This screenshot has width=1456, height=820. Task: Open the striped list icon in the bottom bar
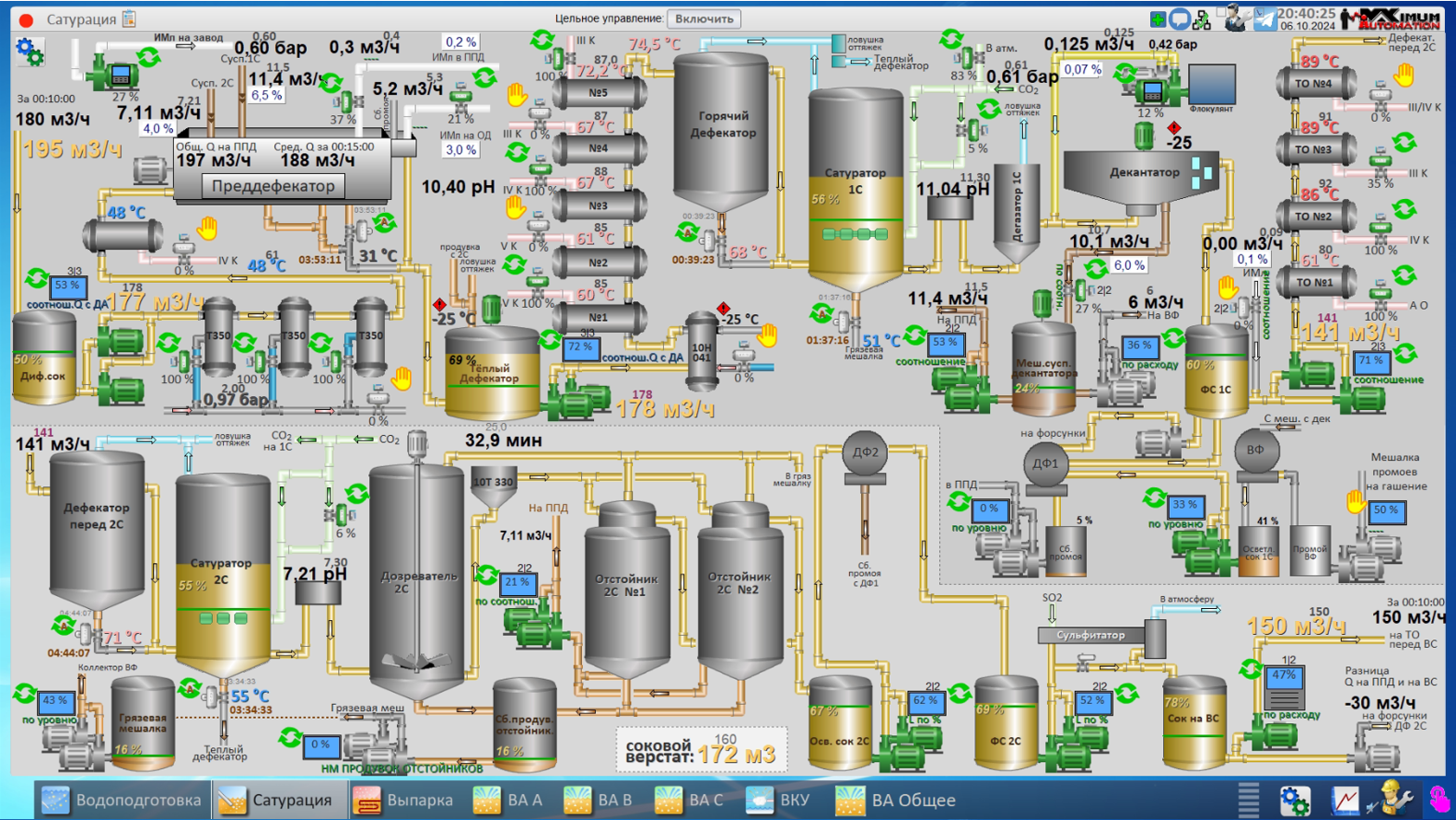click(1248, 800)
